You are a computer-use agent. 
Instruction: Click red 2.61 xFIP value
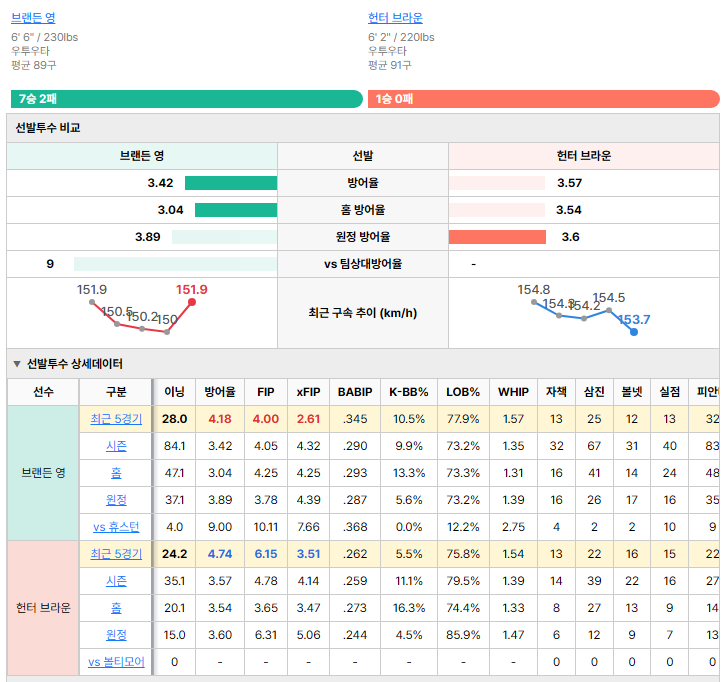click(308, 419)
